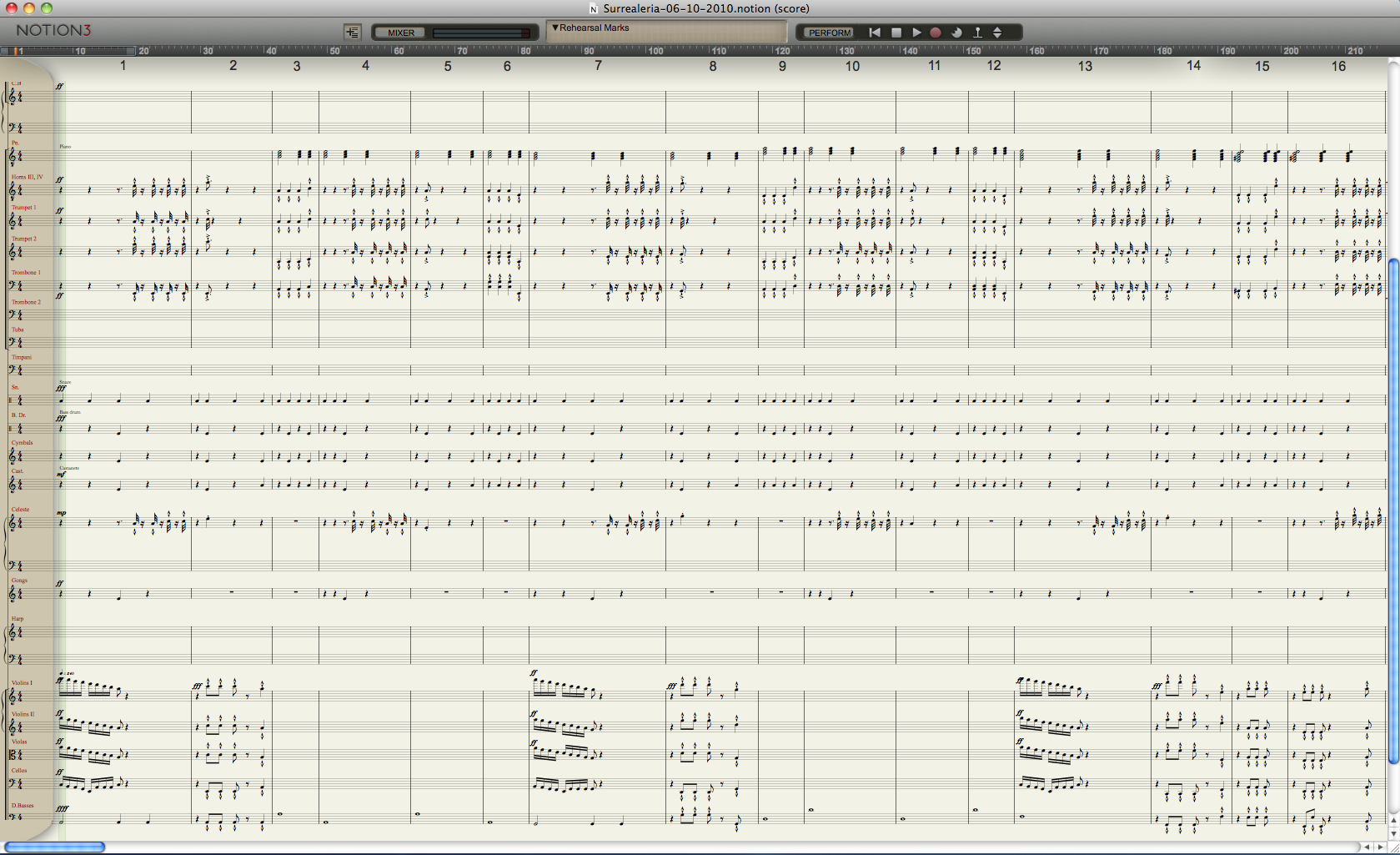1400x855 pixels.
Task: Click timeline ruler at mark 200
Action: (x=1291, y=51)
